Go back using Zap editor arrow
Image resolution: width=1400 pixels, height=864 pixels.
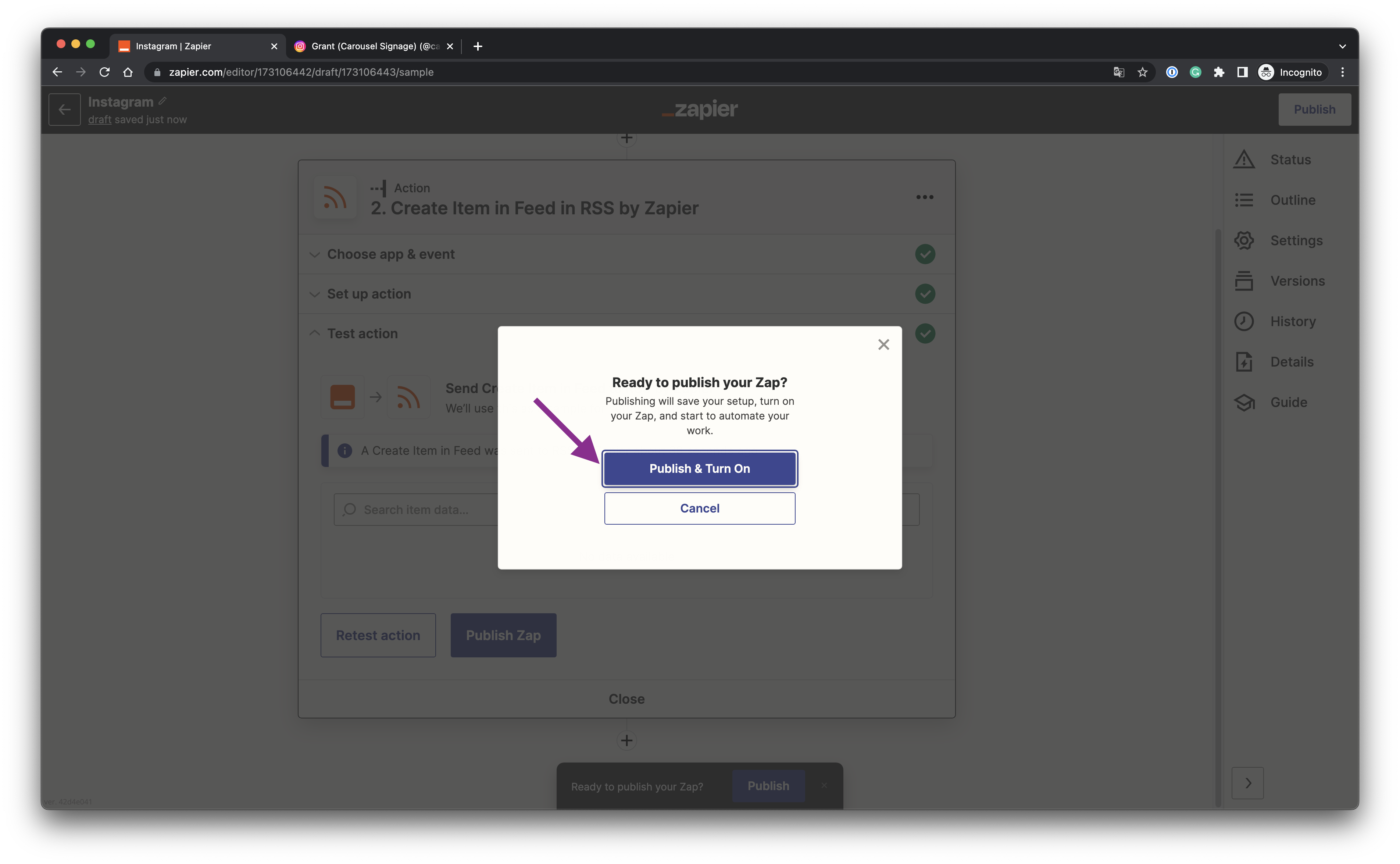[65, 109]
